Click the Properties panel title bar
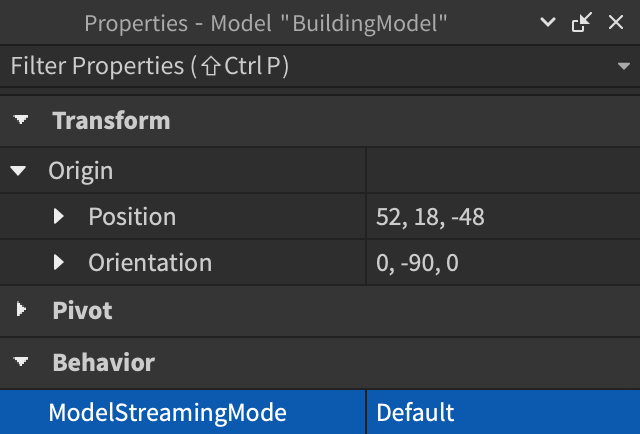The image size is (640, 434). pyautogui.click(x=265, y=23)
